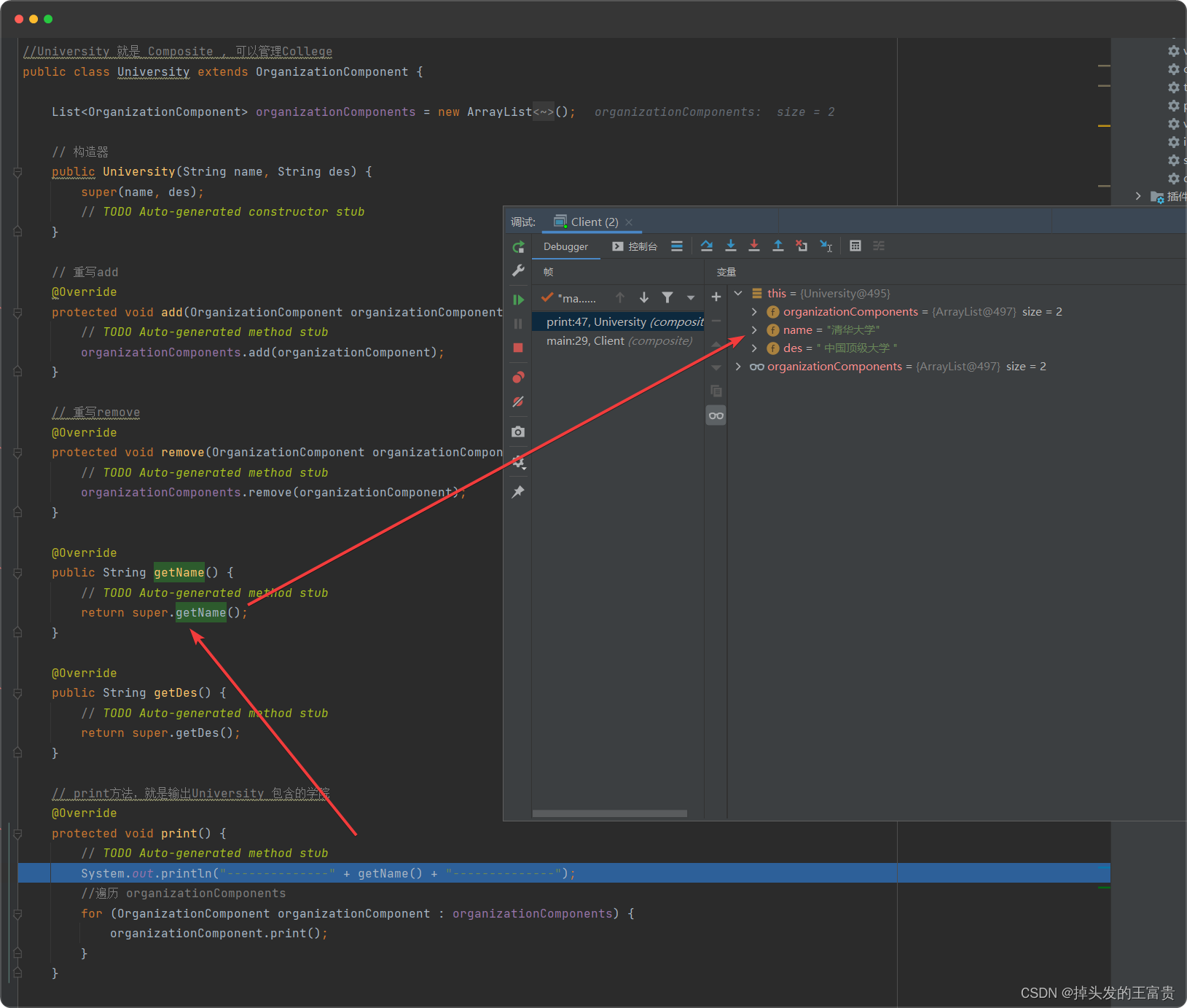This screenshot has width=1187, height=1008.
Task: Click the Run to Cursor icon
Action: pyautogui.click(x=826, y=246)
